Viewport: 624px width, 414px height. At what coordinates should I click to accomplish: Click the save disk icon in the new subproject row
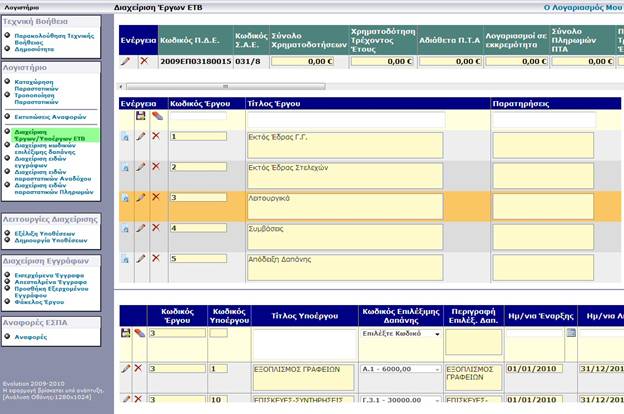pos(126,333)
